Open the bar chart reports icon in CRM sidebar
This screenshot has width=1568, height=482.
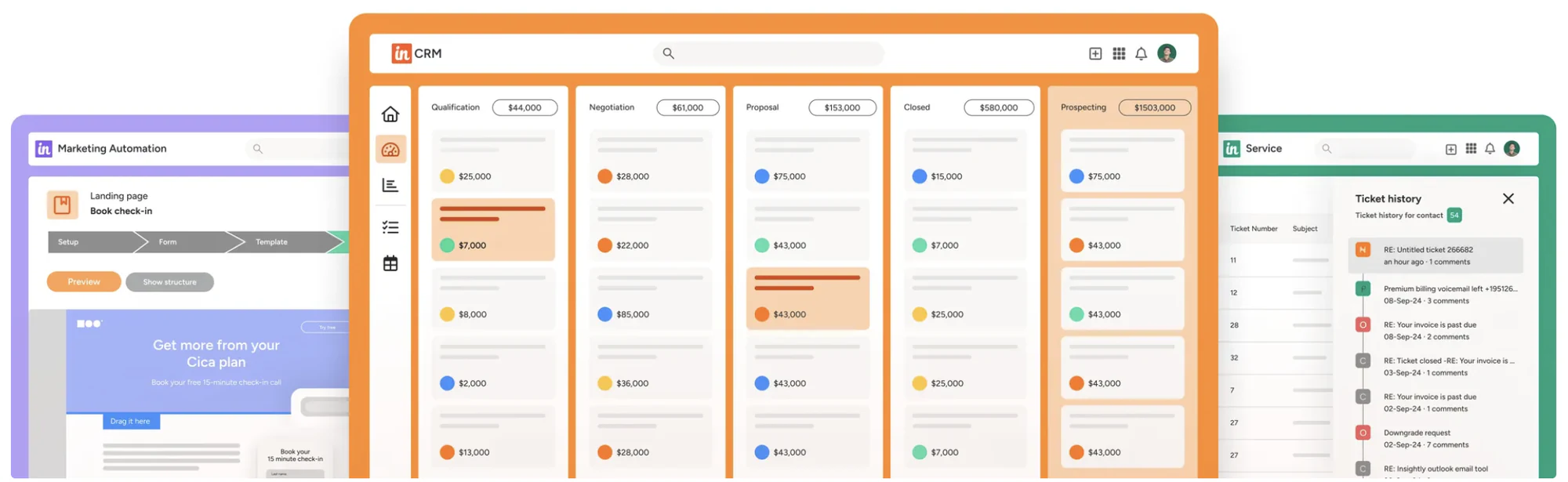click(390, 185)
